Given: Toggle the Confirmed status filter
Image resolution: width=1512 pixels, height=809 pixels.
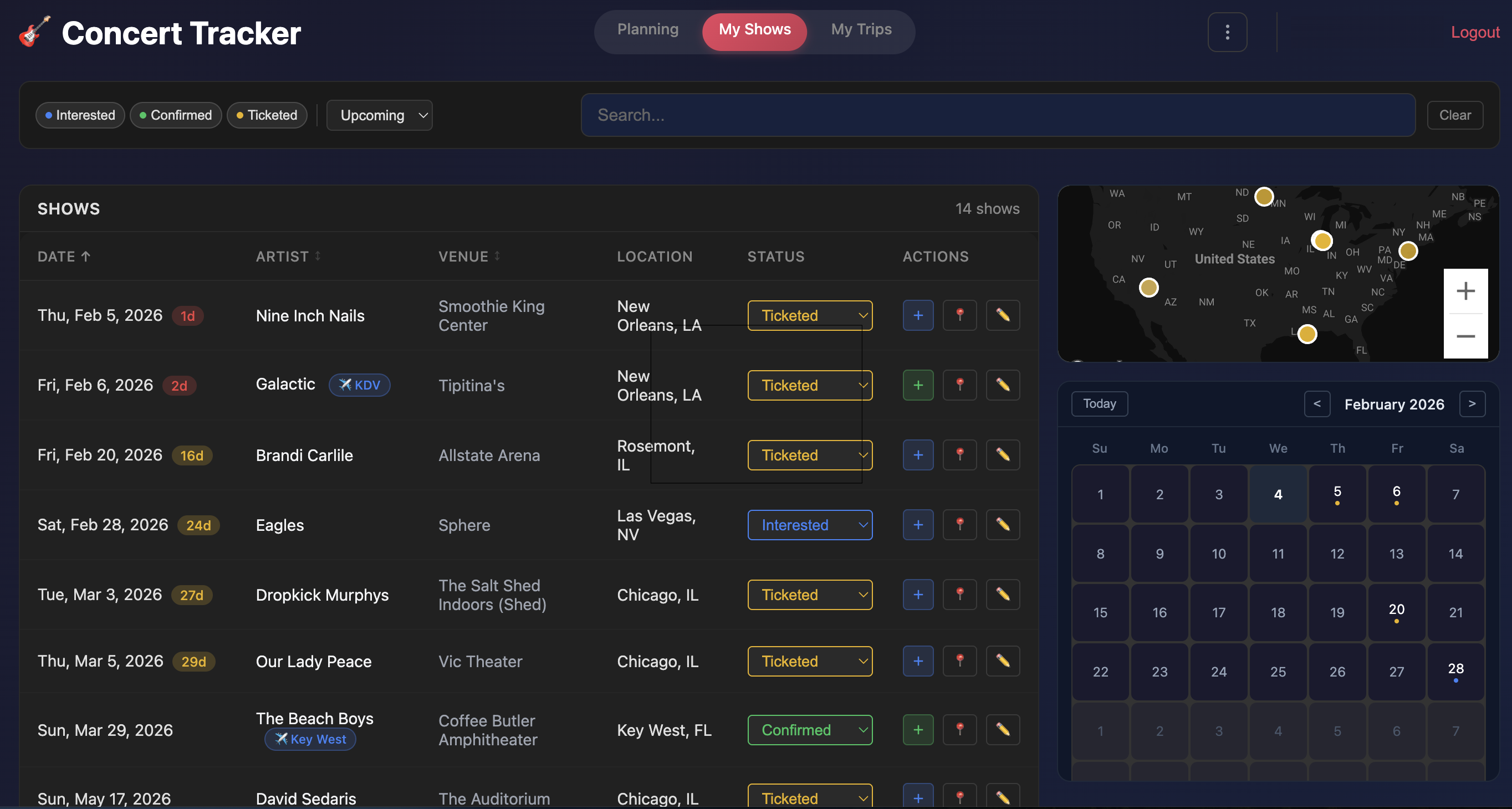Looking at the screenshot, I should [176, 115].
